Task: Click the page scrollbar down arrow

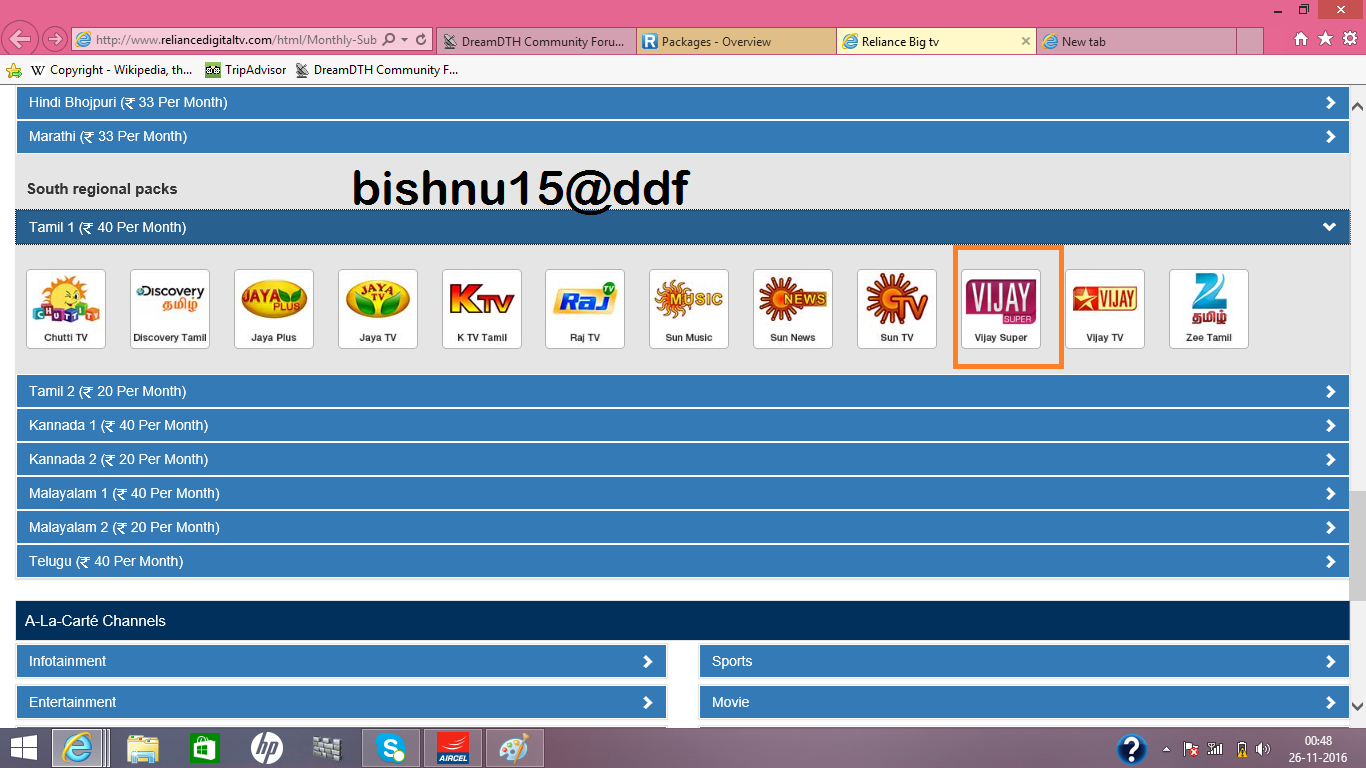Action: click(x=1357, y=706)
